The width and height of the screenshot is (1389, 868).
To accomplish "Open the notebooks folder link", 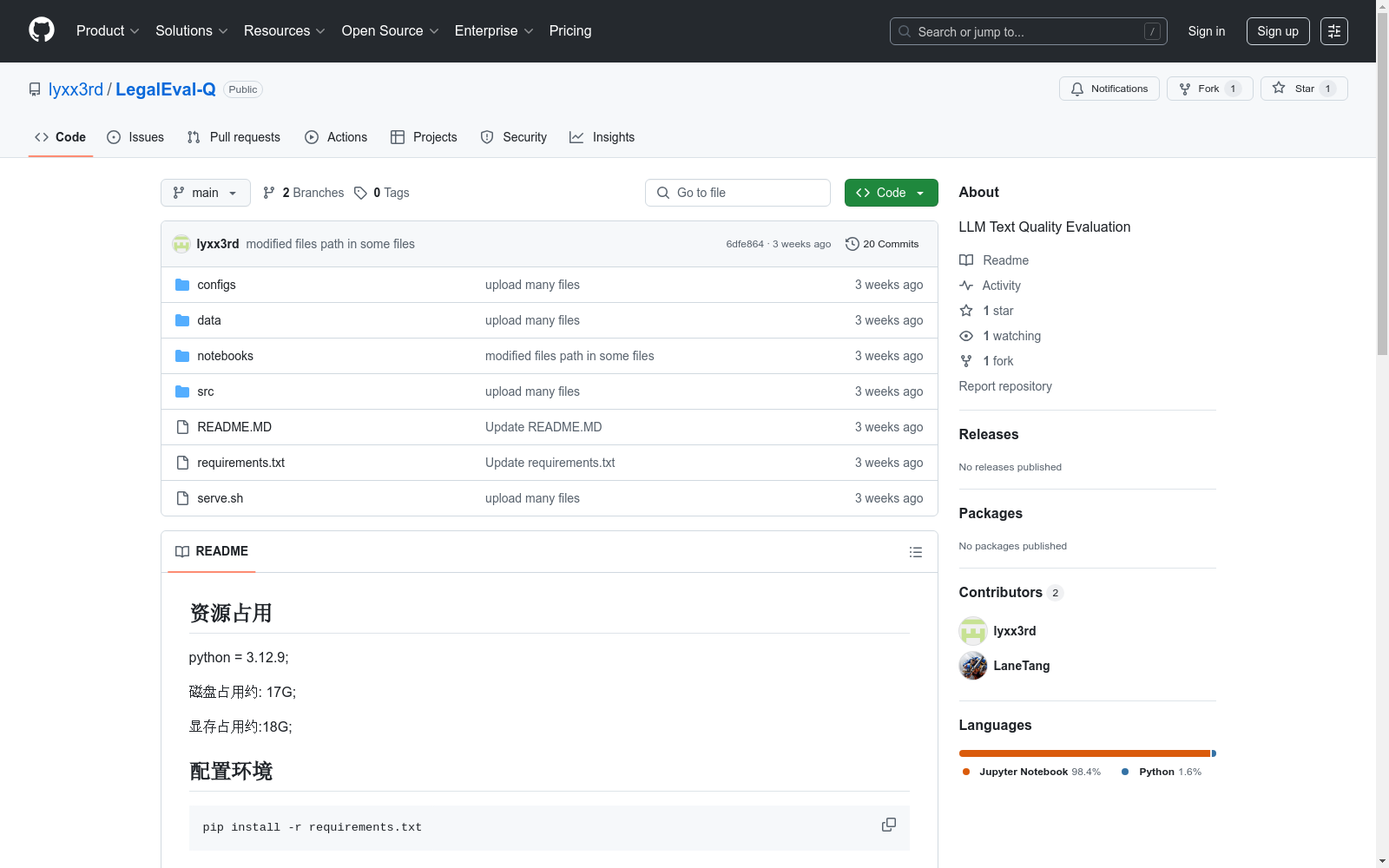I will pyautogui.click(x=225, y=356).
